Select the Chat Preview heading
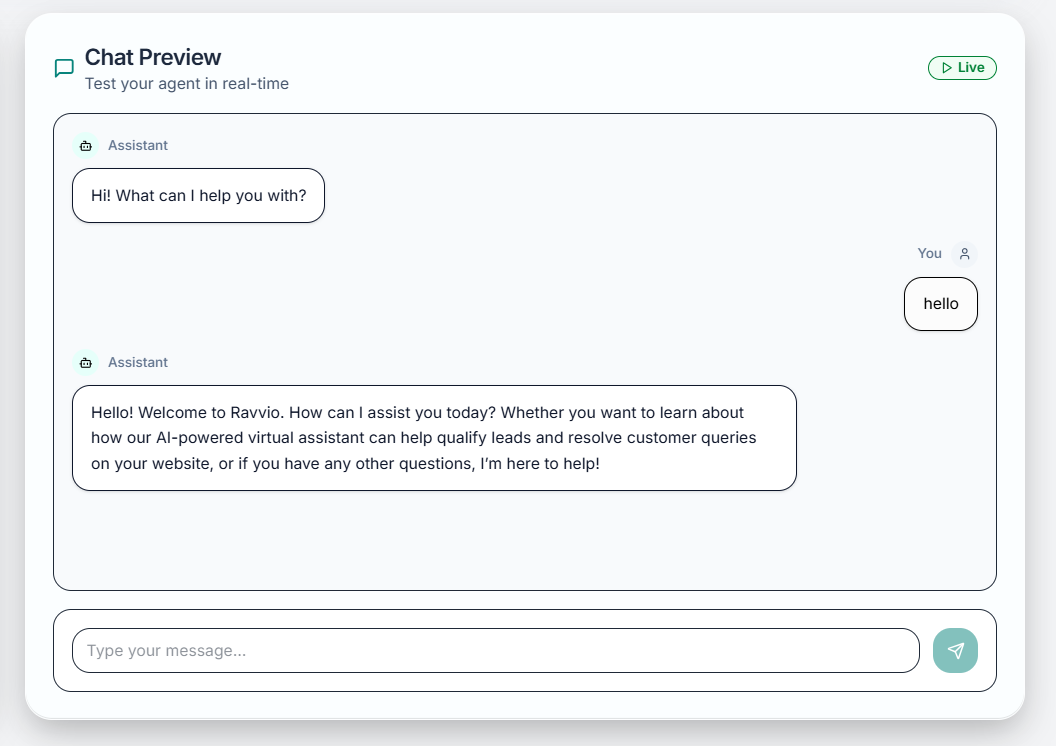The image size is (1056, 746). pyautogui.click(x=153, y=57)
